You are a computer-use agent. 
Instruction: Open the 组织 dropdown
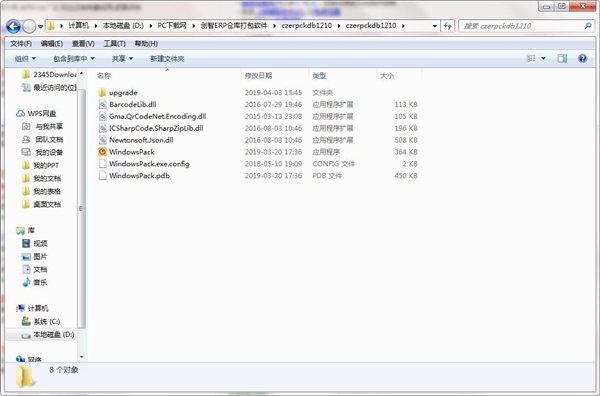click(25, 59)
